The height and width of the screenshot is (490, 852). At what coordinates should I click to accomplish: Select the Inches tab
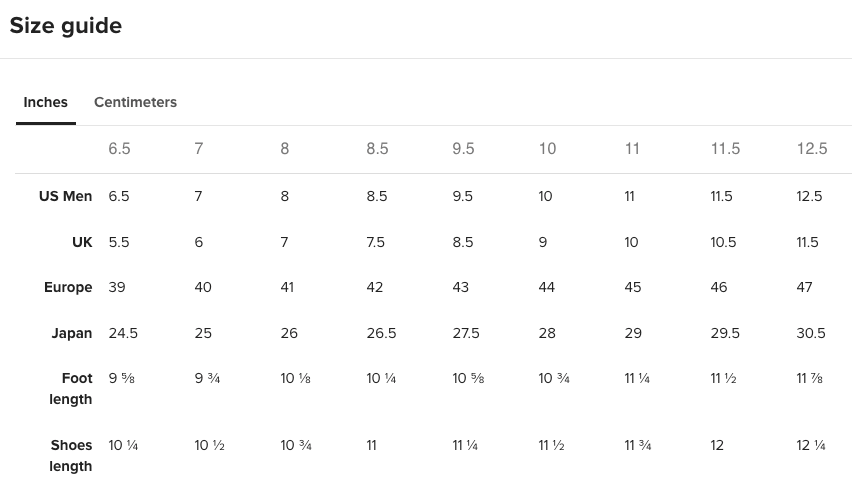click(x=46, y=102)
